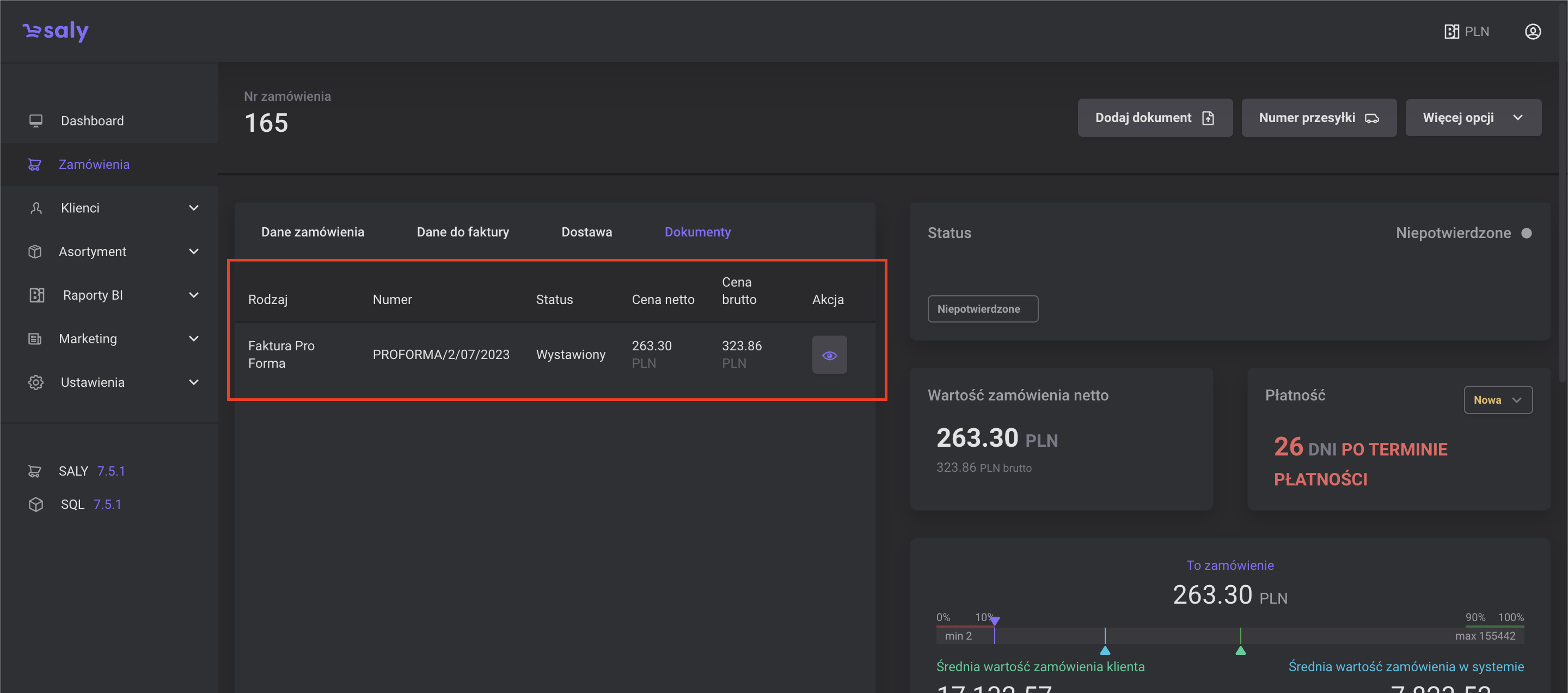1568x693 pixels.
Task: Open the Płatność Nowa status dropdown
Action: 1497,399
